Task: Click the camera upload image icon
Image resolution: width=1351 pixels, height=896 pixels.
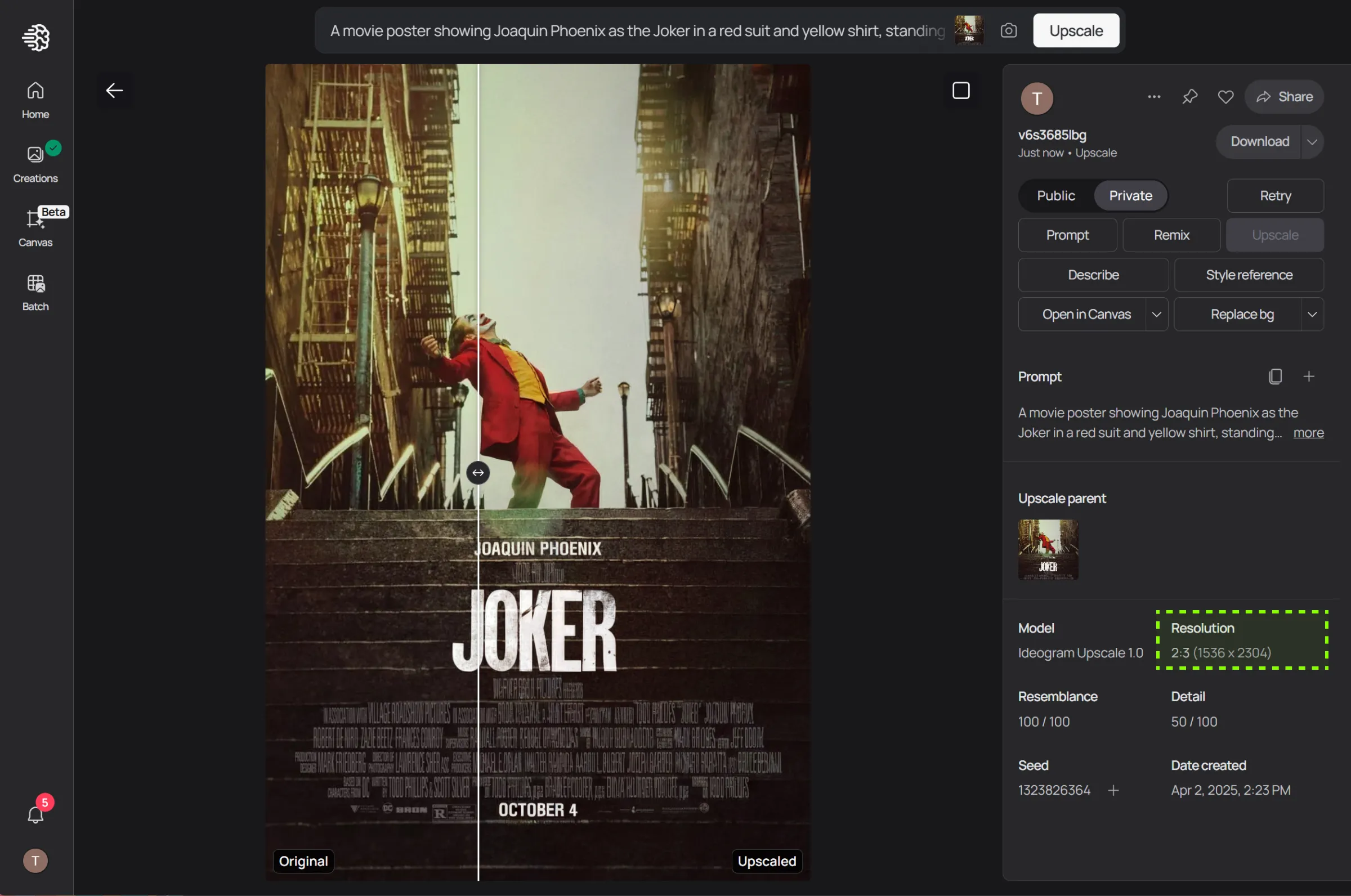Action: click(1009, 30)
